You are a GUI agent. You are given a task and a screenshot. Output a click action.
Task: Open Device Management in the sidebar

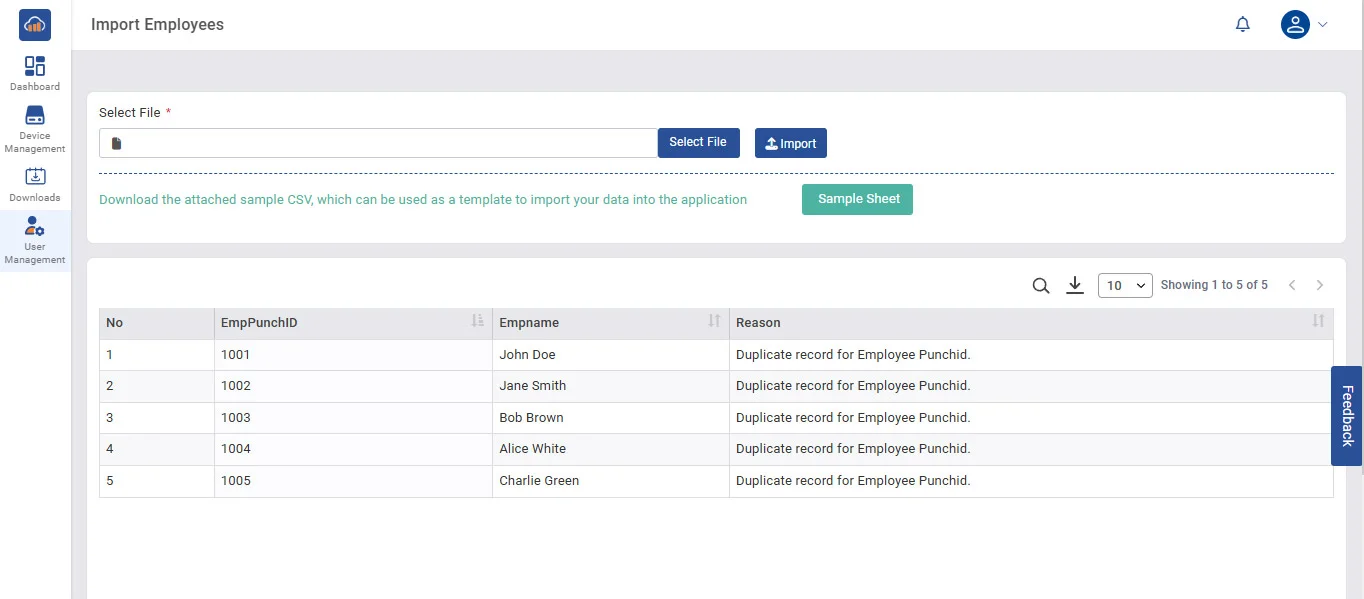tap(35, 129)
